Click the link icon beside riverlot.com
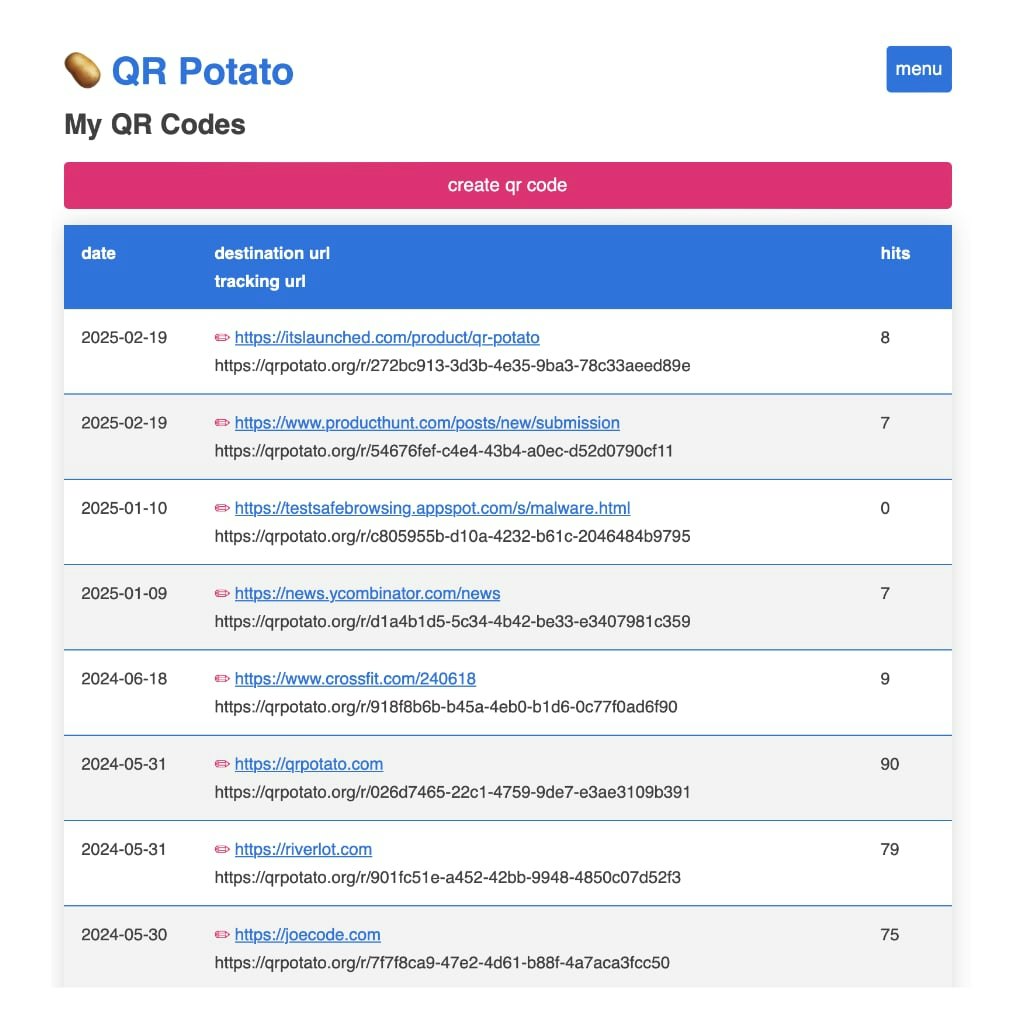The image size is (1024, 1024). 221,849
